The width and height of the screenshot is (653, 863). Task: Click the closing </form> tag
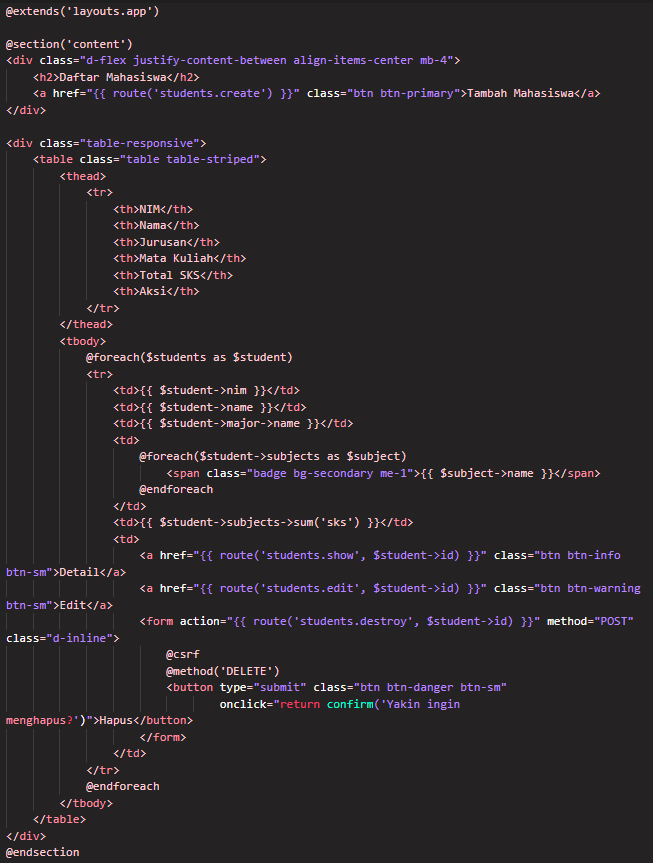pyautogui.click(x=163, y=737)
